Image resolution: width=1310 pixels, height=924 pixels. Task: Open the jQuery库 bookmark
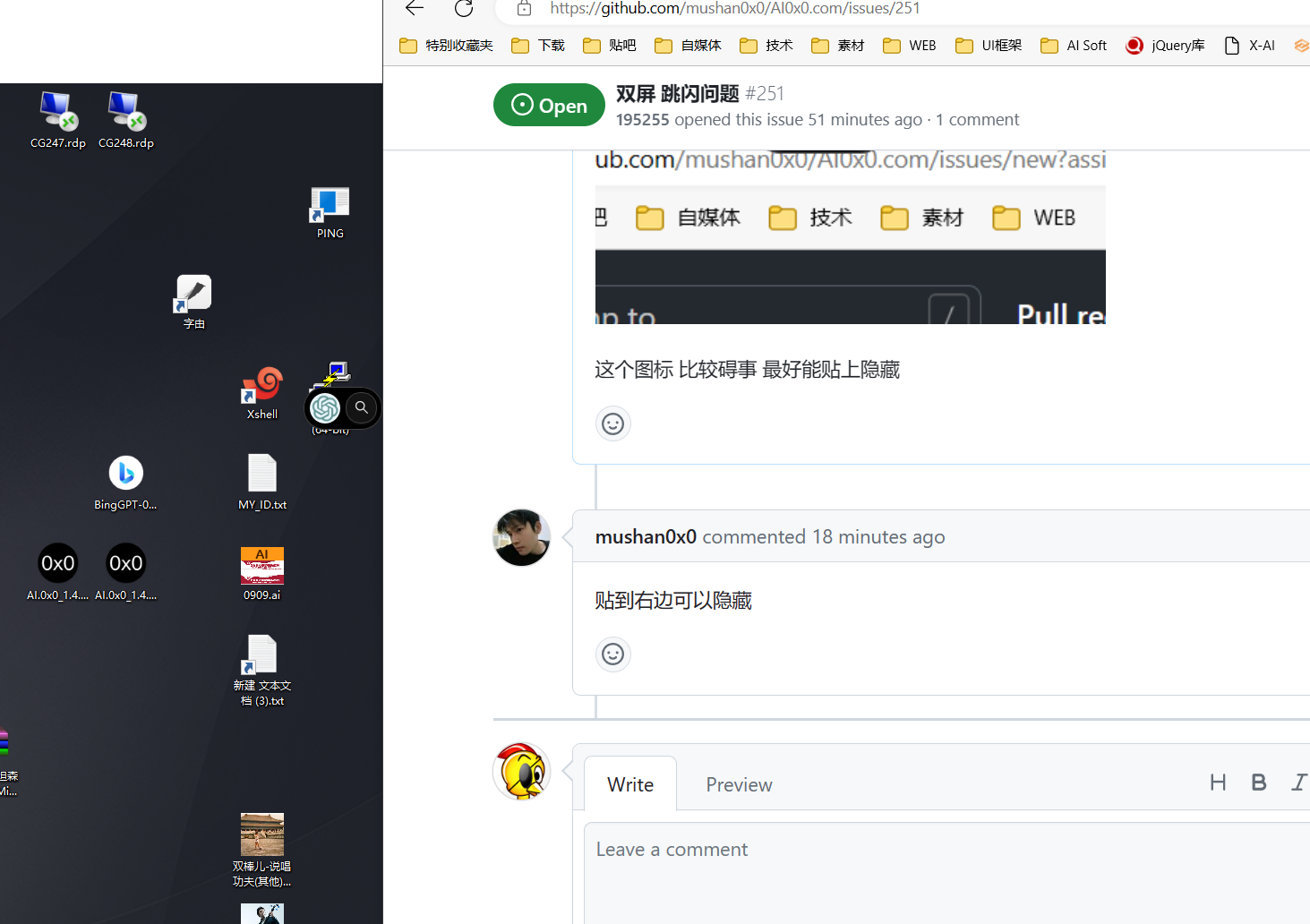(1164, 45)
